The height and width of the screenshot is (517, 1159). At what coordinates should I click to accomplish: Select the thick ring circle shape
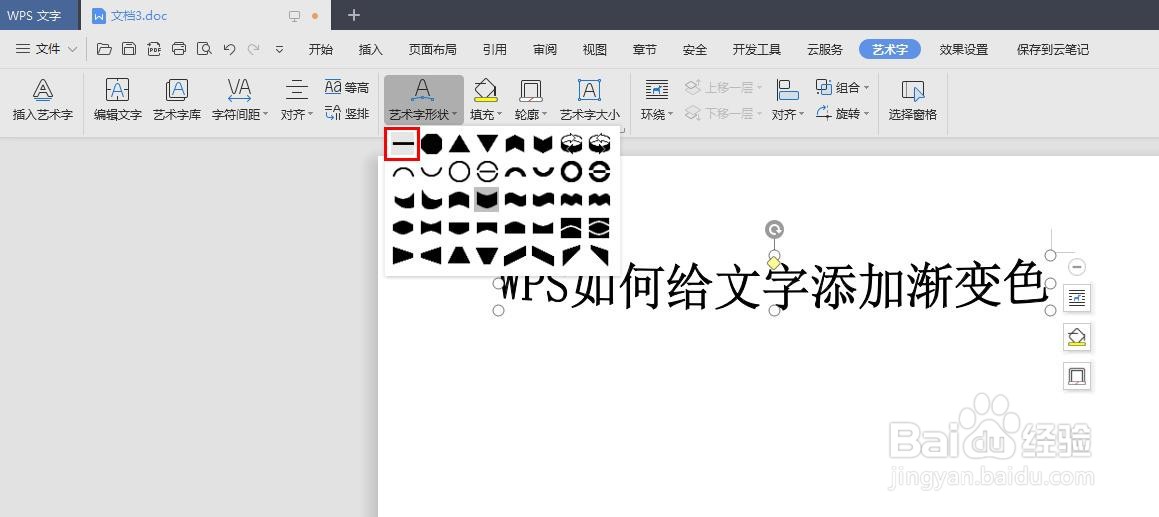point(571,172)
